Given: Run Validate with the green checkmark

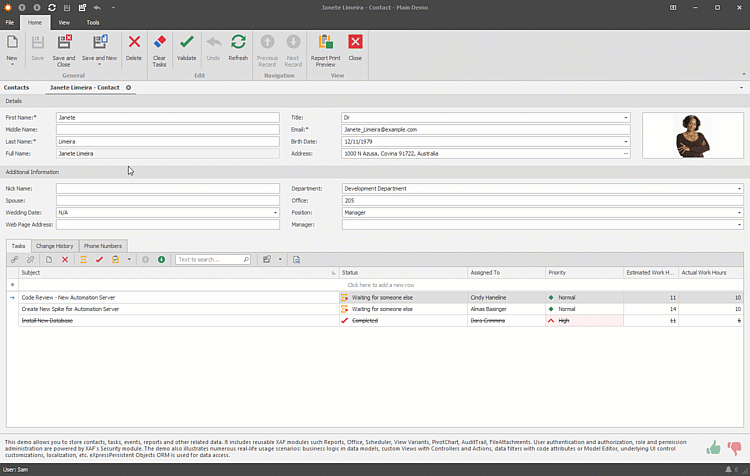Looking at the screenshot, I should 187,43.
